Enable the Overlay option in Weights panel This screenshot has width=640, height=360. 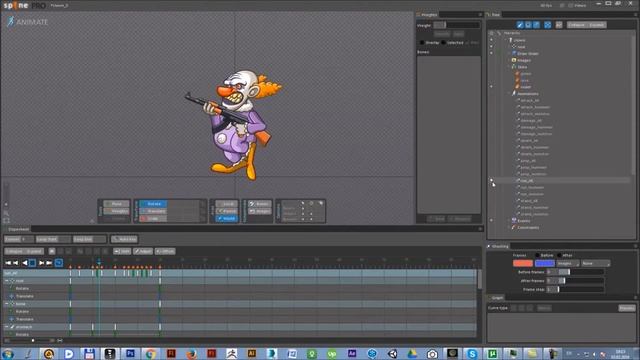pos(429,42)
